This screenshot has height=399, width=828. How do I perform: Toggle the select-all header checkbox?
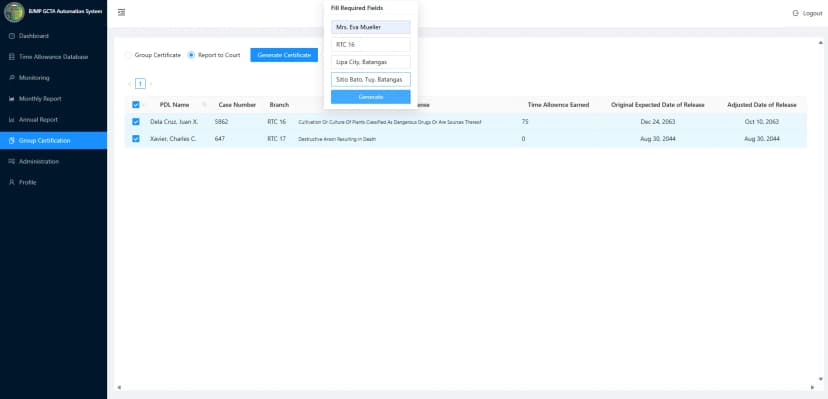pos(136,105)
